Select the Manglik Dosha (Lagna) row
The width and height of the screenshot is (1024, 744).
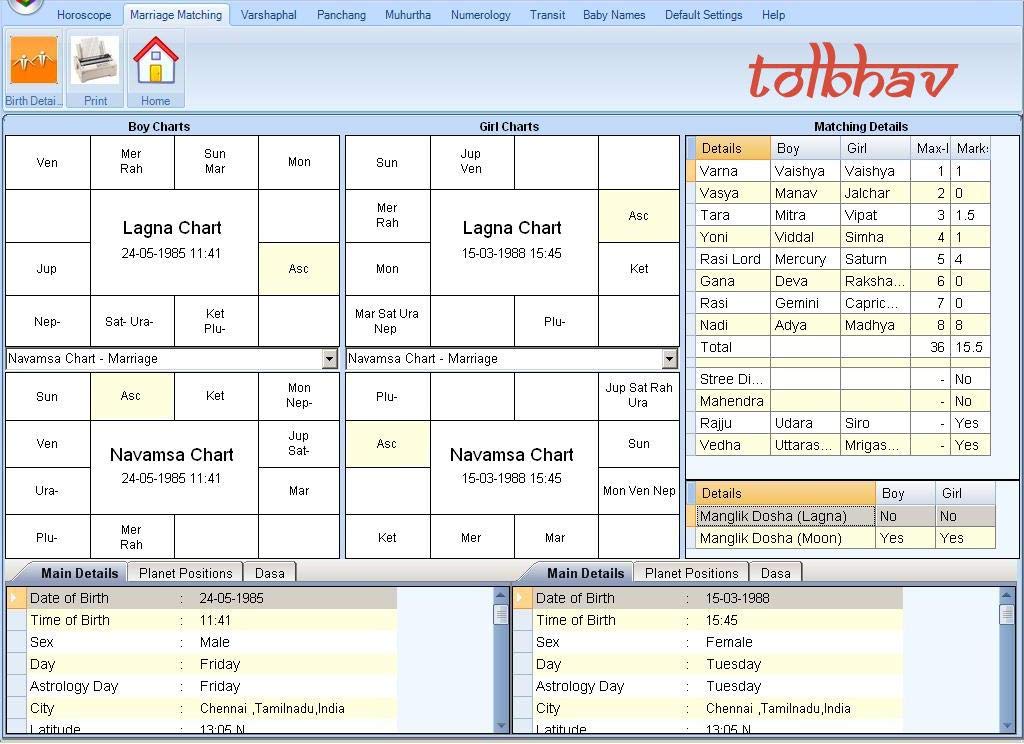[773, 516]
